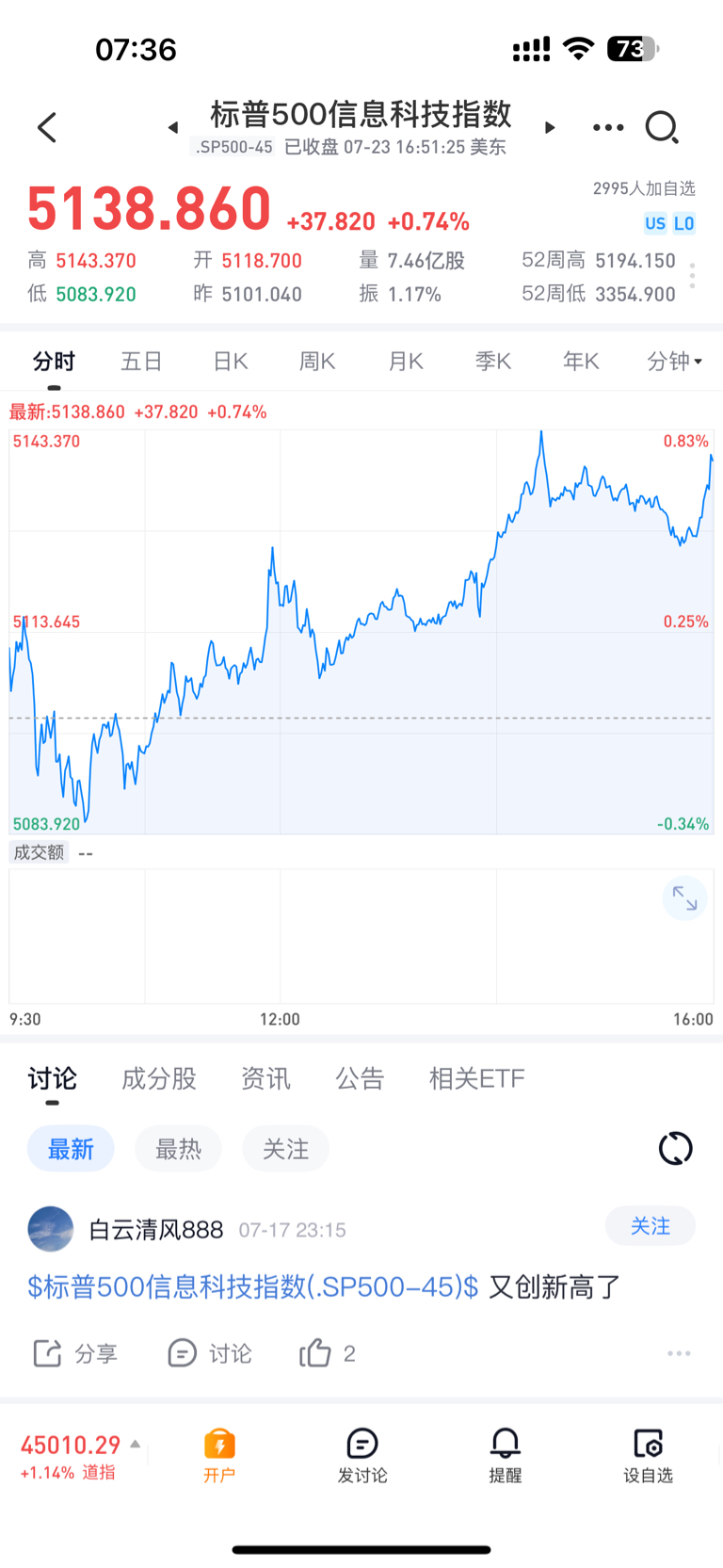The height and width of the screenshot is (1568, 723).
Task: Open the 分钟 interval dropdown
Action: pos(675,362)
